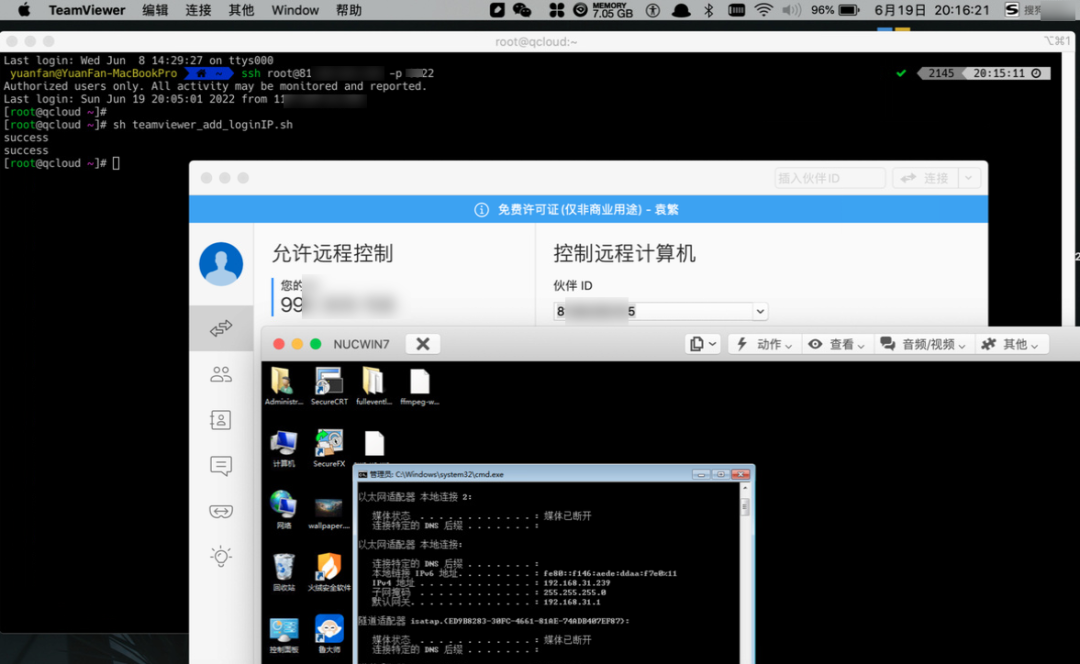Select the 网络 icon on remote desktop
This screenshot has width=1080, height=664.
[283, 510]
